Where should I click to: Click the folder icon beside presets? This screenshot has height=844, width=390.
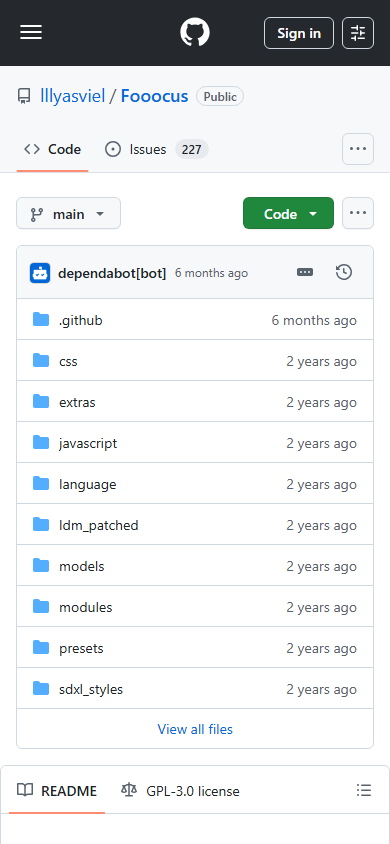[41, 648]
